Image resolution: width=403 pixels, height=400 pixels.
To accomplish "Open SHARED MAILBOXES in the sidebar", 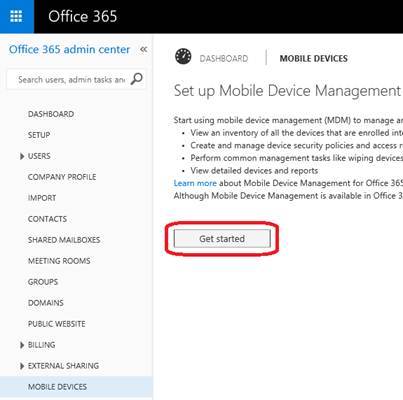I will click(64, 240).
